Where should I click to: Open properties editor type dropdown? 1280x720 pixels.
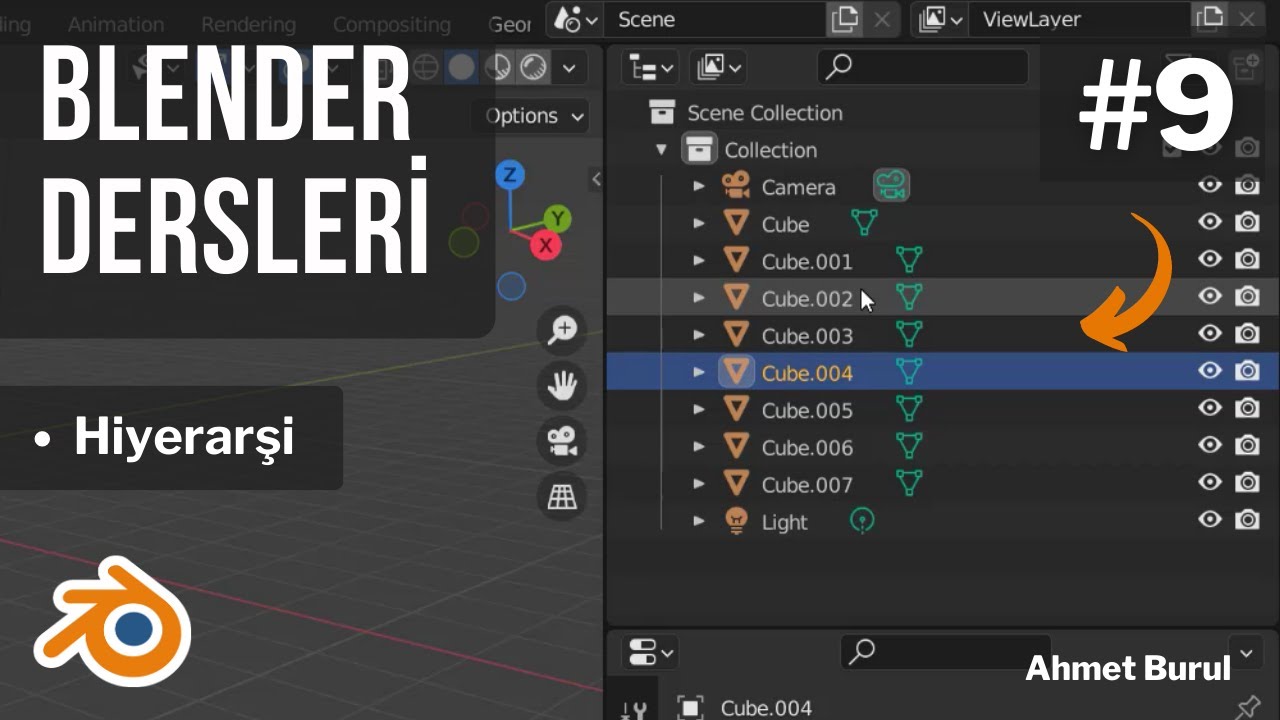pyautogui.click(x=650, y=654)
